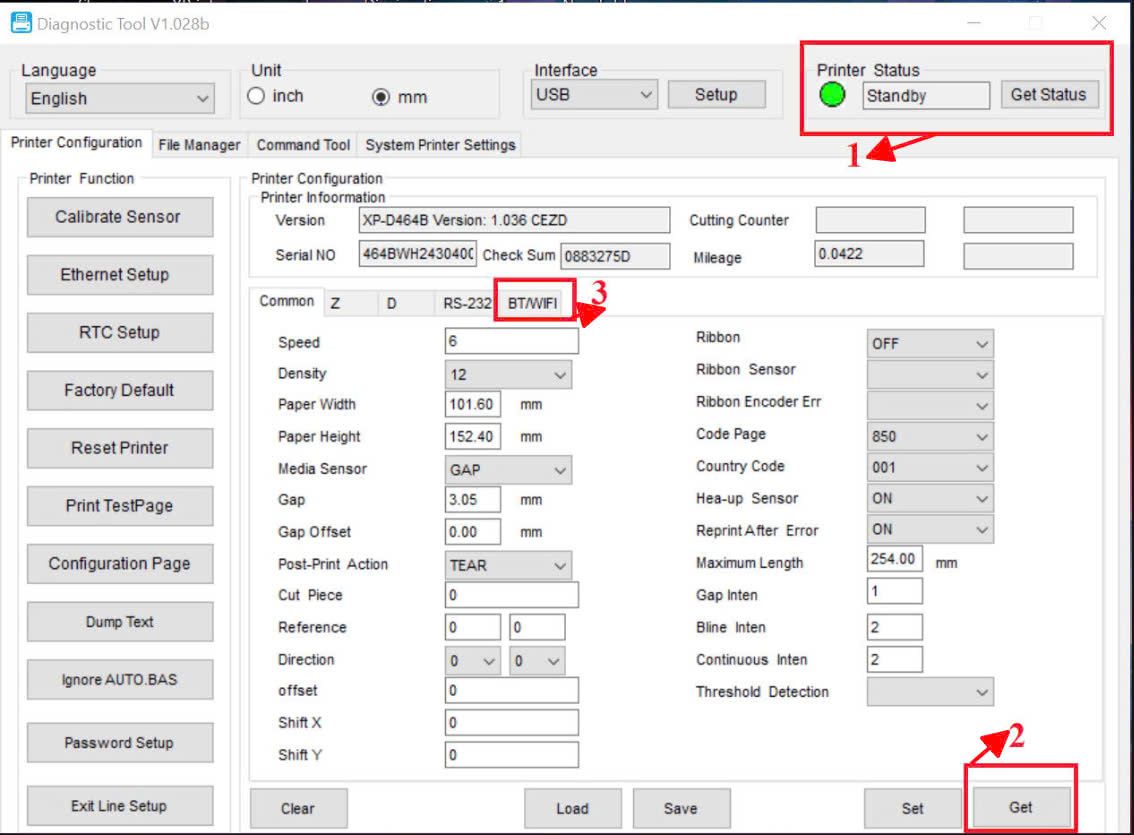This screenshot has height=835, width=1134.
Task: Expand the Hea-up Sensor dropdown
Action: [930, 499]
